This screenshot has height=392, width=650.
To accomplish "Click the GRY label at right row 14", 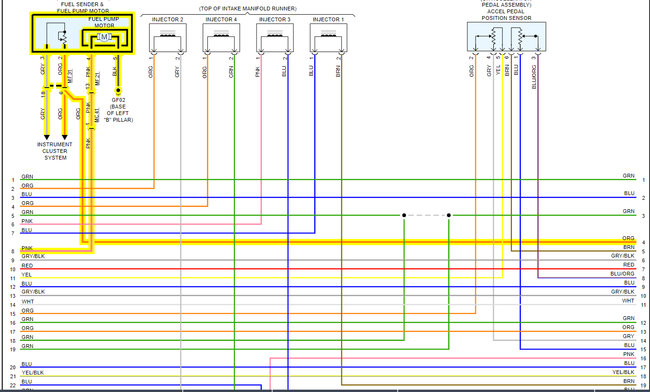I will pos(628,336).
